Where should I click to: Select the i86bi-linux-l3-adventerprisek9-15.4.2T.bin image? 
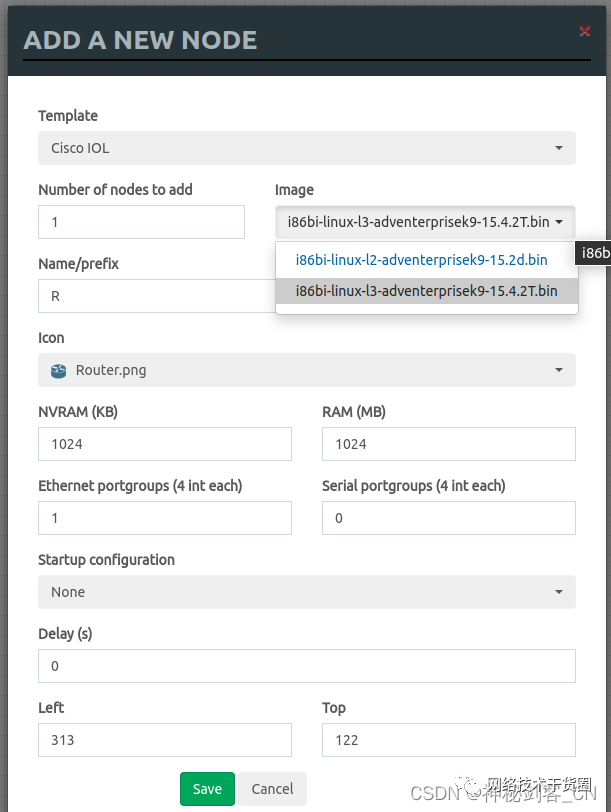point(427,291)
